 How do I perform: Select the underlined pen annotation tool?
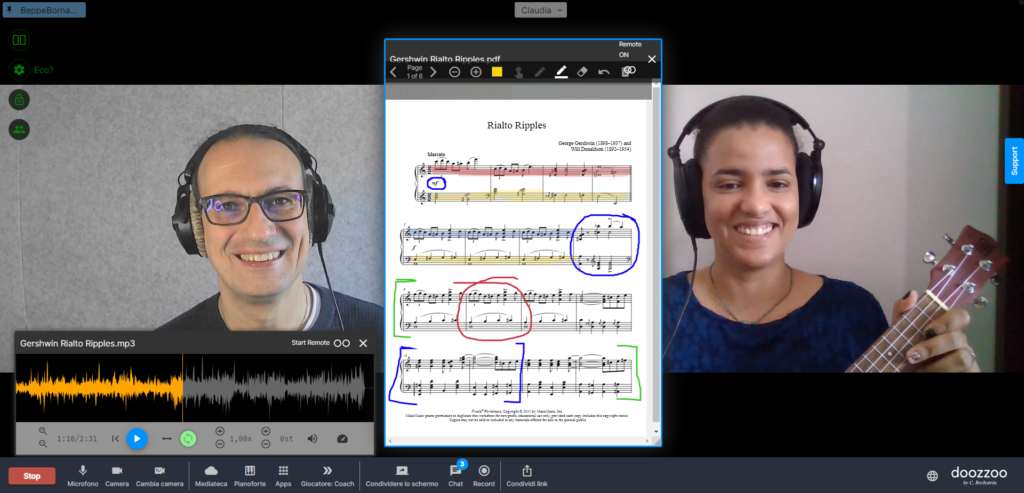coord(561,72)
